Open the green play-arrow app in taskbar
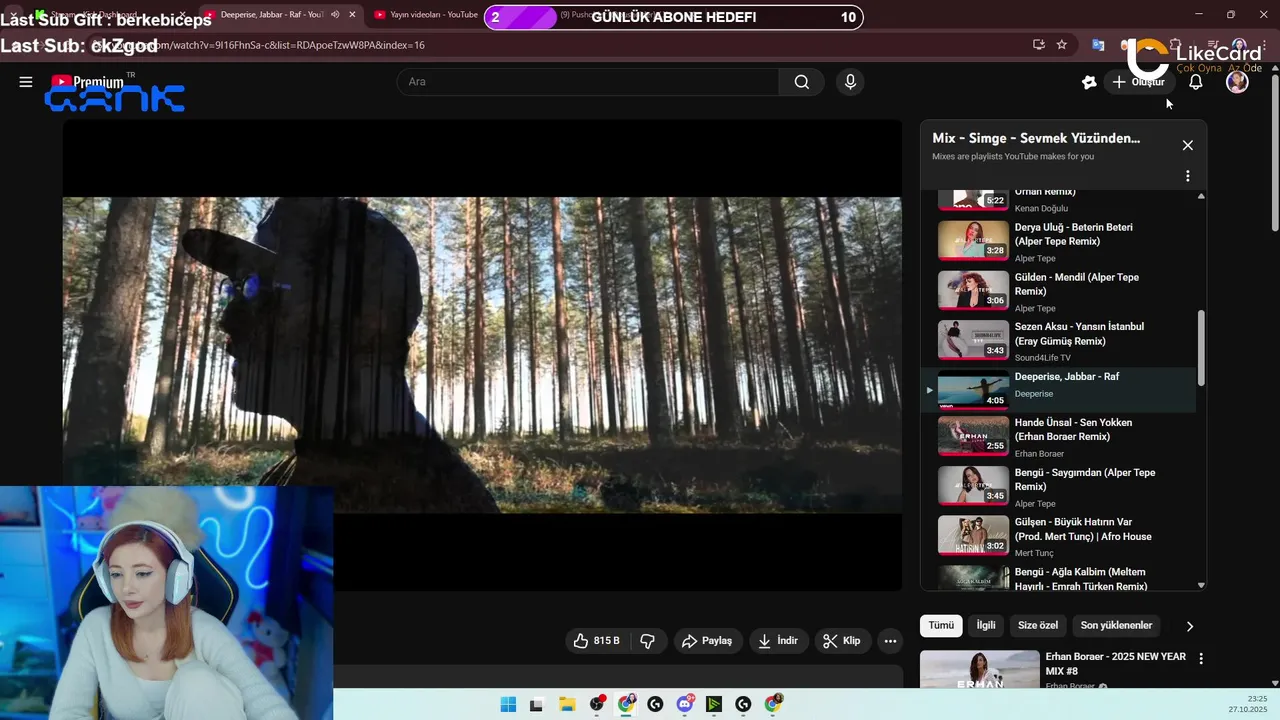Viewport: 1280px width, 720px height. click(714, 704)
